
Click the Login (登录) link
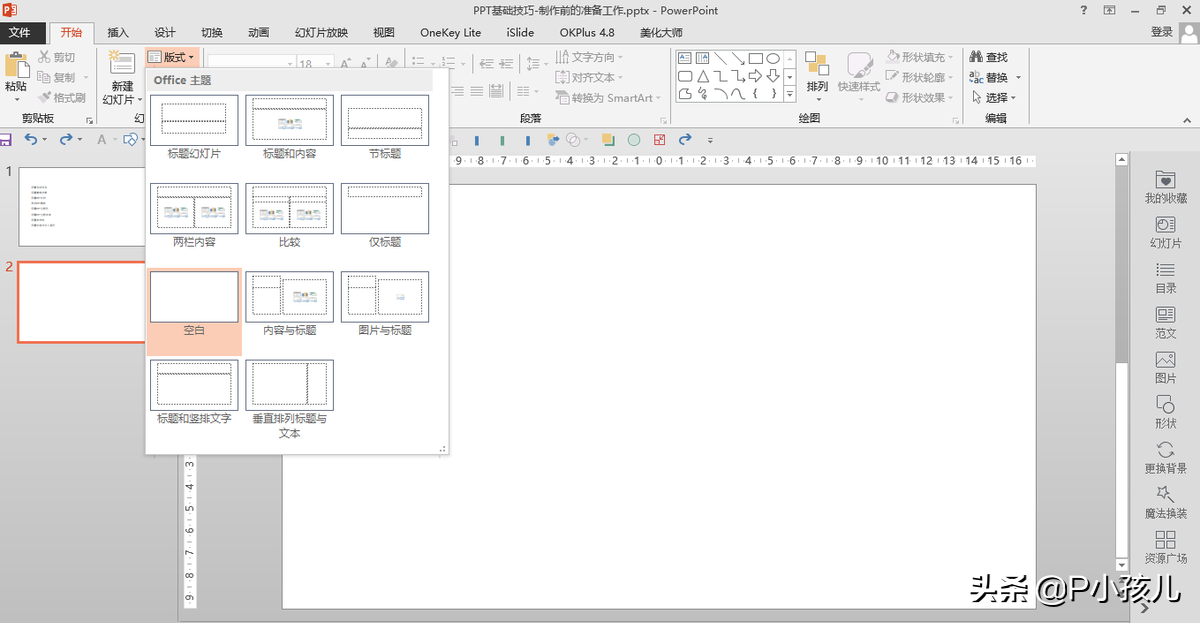coord(1162,32)
